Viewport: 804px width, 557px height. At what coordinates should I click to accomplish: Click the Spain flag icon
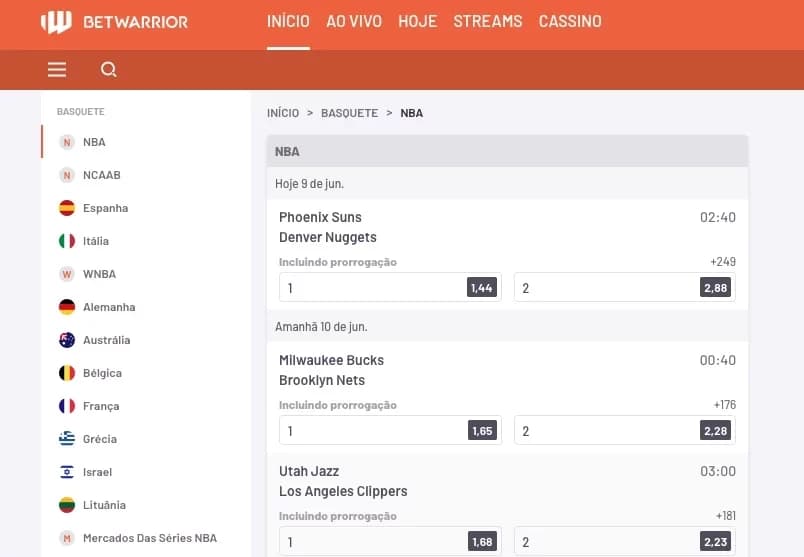67,208
